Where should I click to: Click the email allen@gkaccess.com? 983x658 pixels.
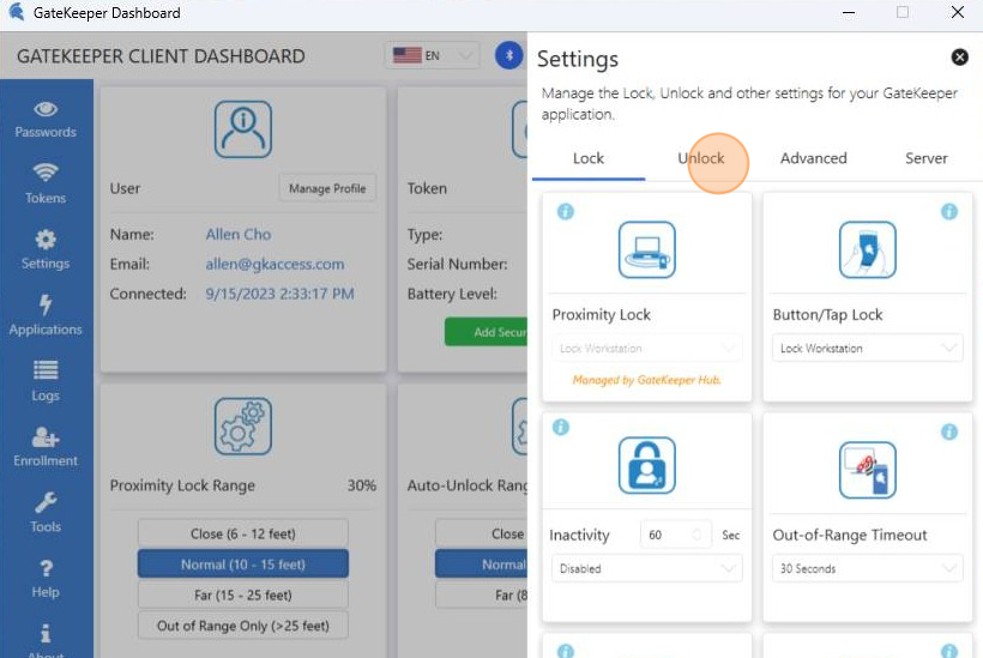point(275,264)
